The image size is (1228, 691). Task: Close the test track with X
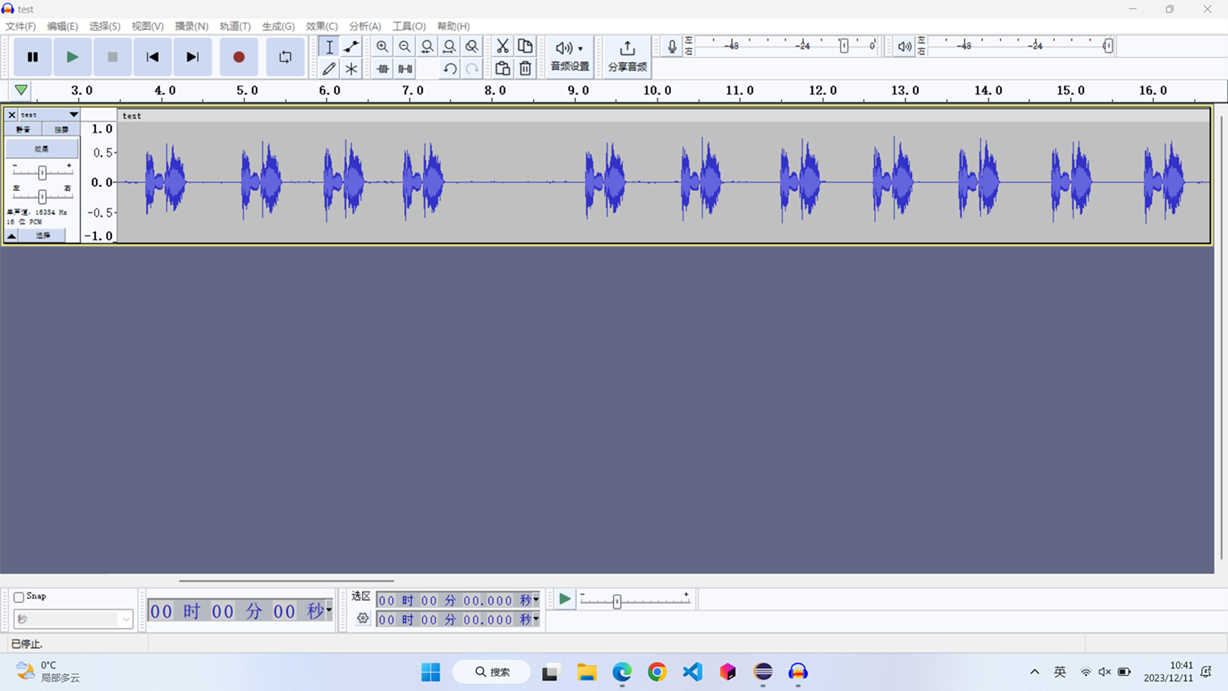(12, 115)
